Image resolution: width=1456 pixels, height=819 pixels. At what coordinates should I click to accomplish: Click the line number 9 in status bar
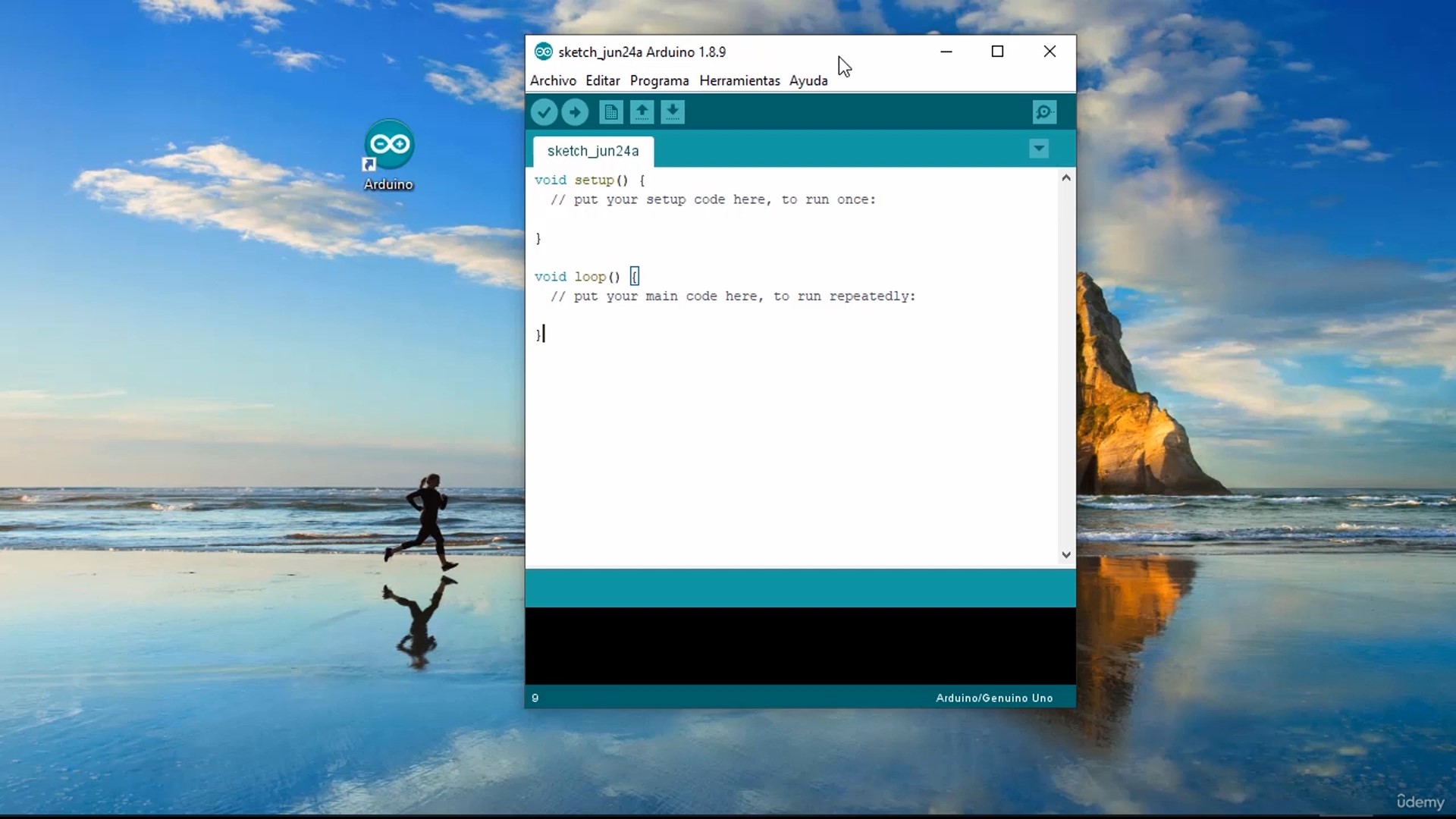(535, 698)
